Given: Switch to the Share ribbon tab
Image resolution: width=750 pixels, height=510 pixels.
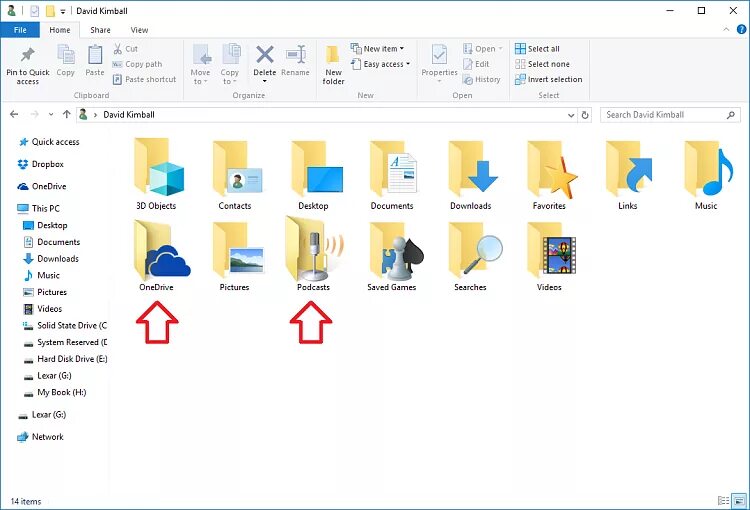Looking at the screenshot, I should (x=100, y=30).
